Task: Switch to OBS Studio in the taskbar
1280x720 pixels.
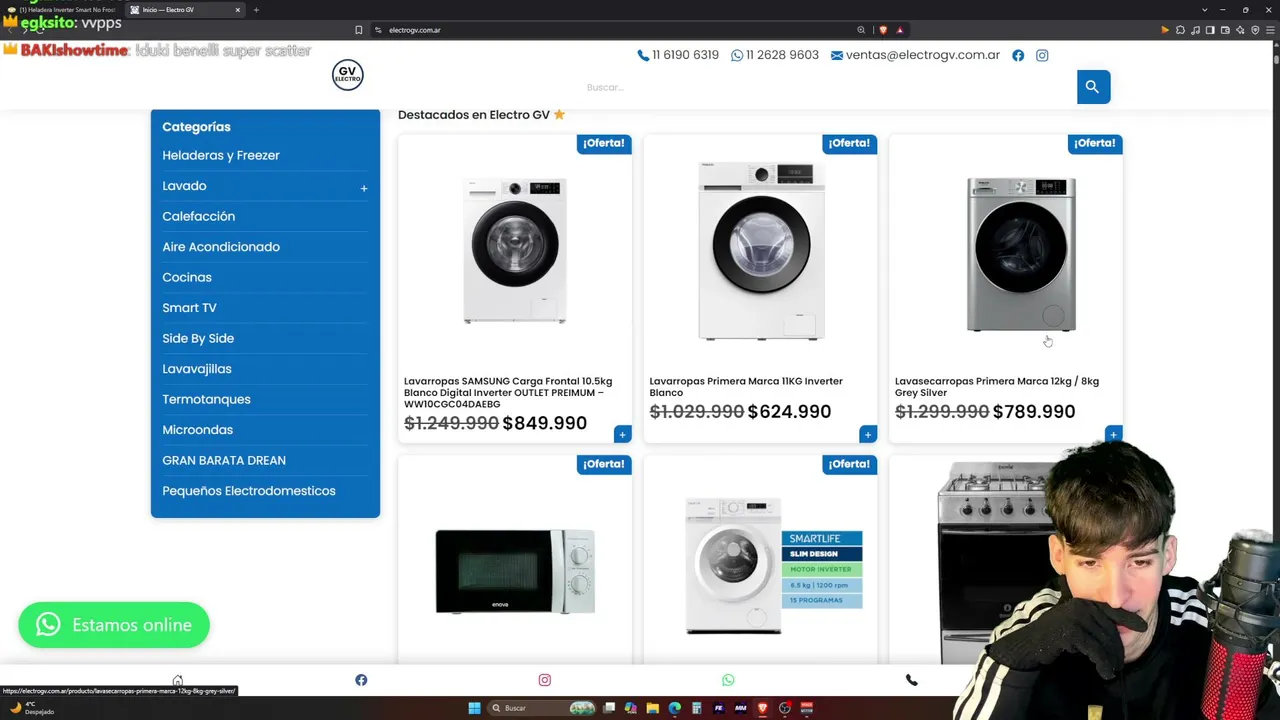Action: pyautogui.click(x=785, y=708)
